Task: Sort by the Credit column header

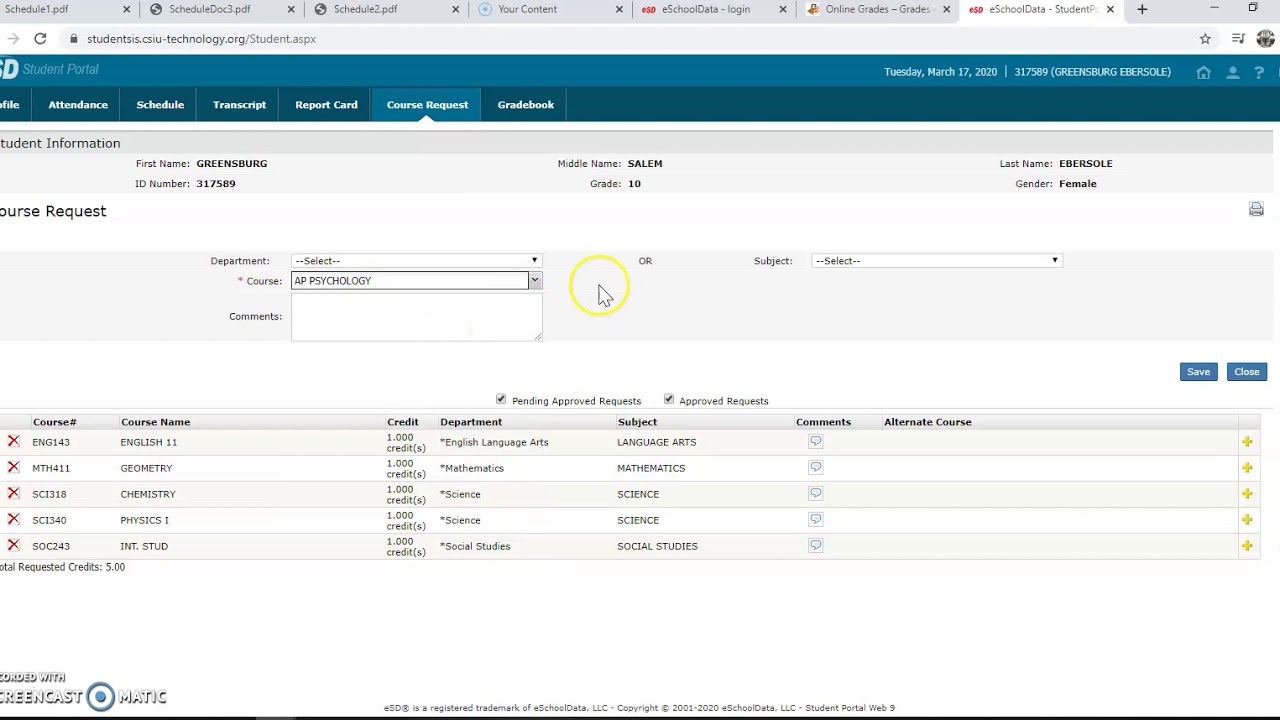Action: [403, 422]
